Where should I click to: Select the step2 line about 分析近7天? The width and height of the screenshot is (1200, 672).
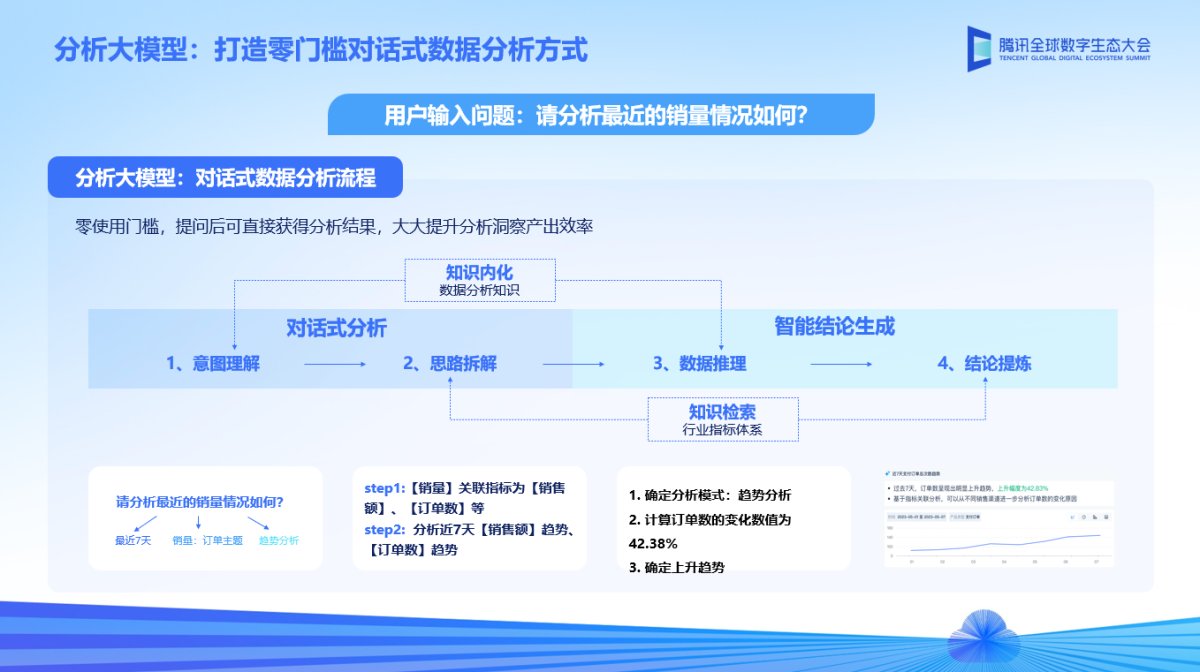pos(468,539)
